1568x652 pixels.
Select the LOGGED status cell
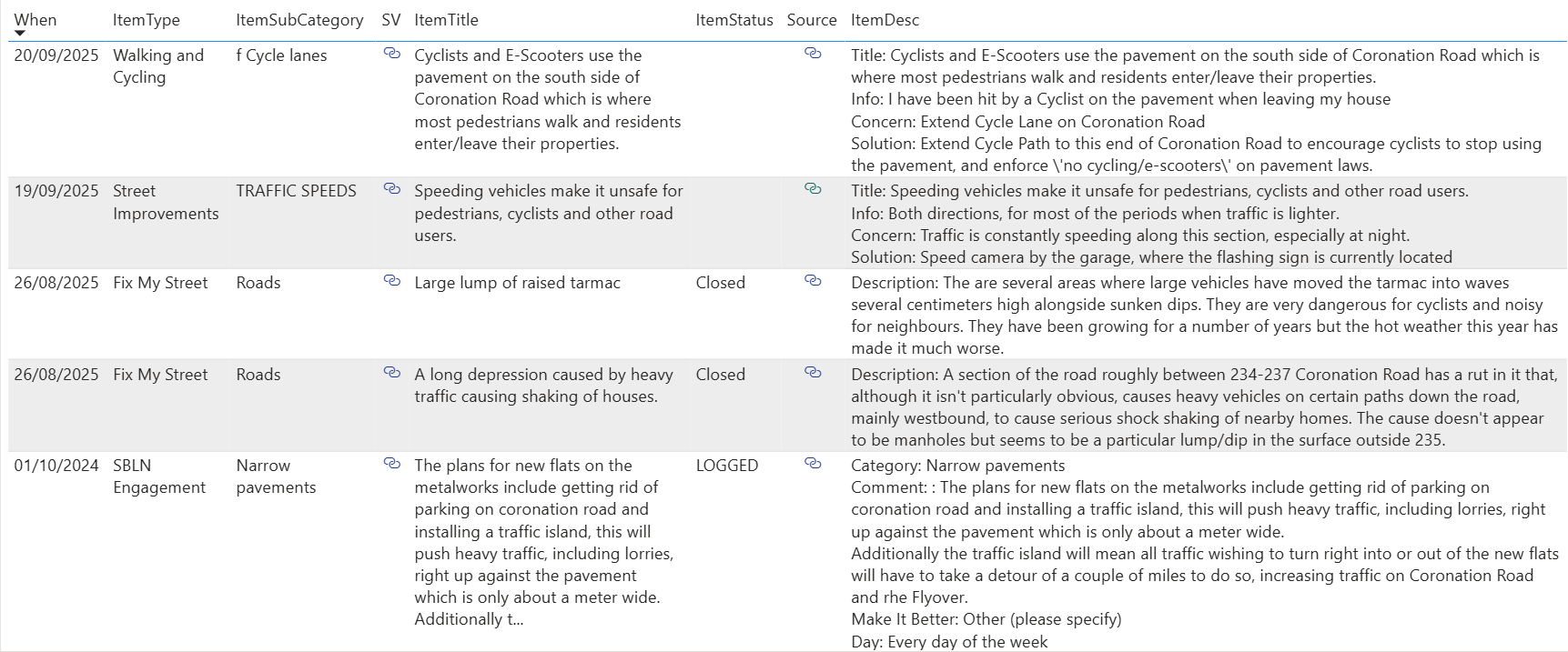(x=726, y=466)
